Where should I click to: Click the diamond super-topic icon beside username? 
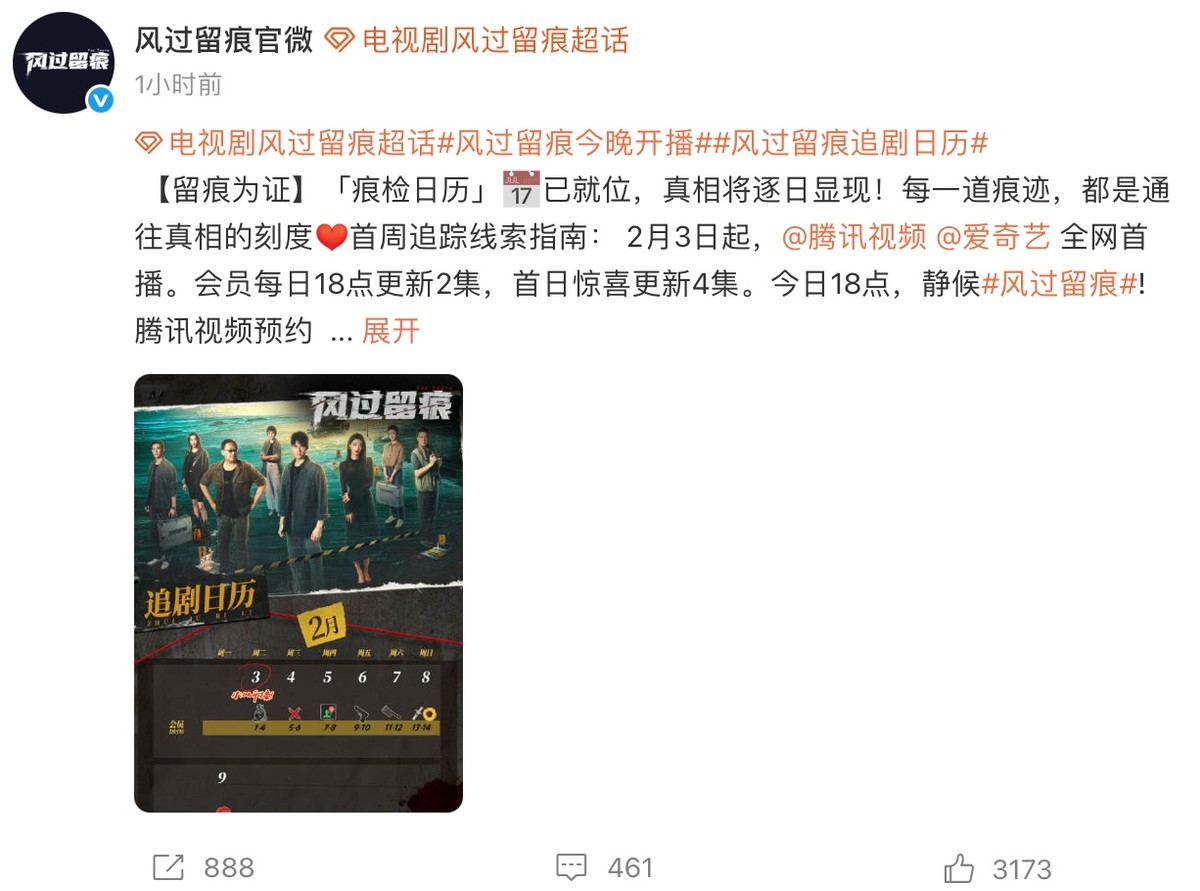[x=341, y=41]
